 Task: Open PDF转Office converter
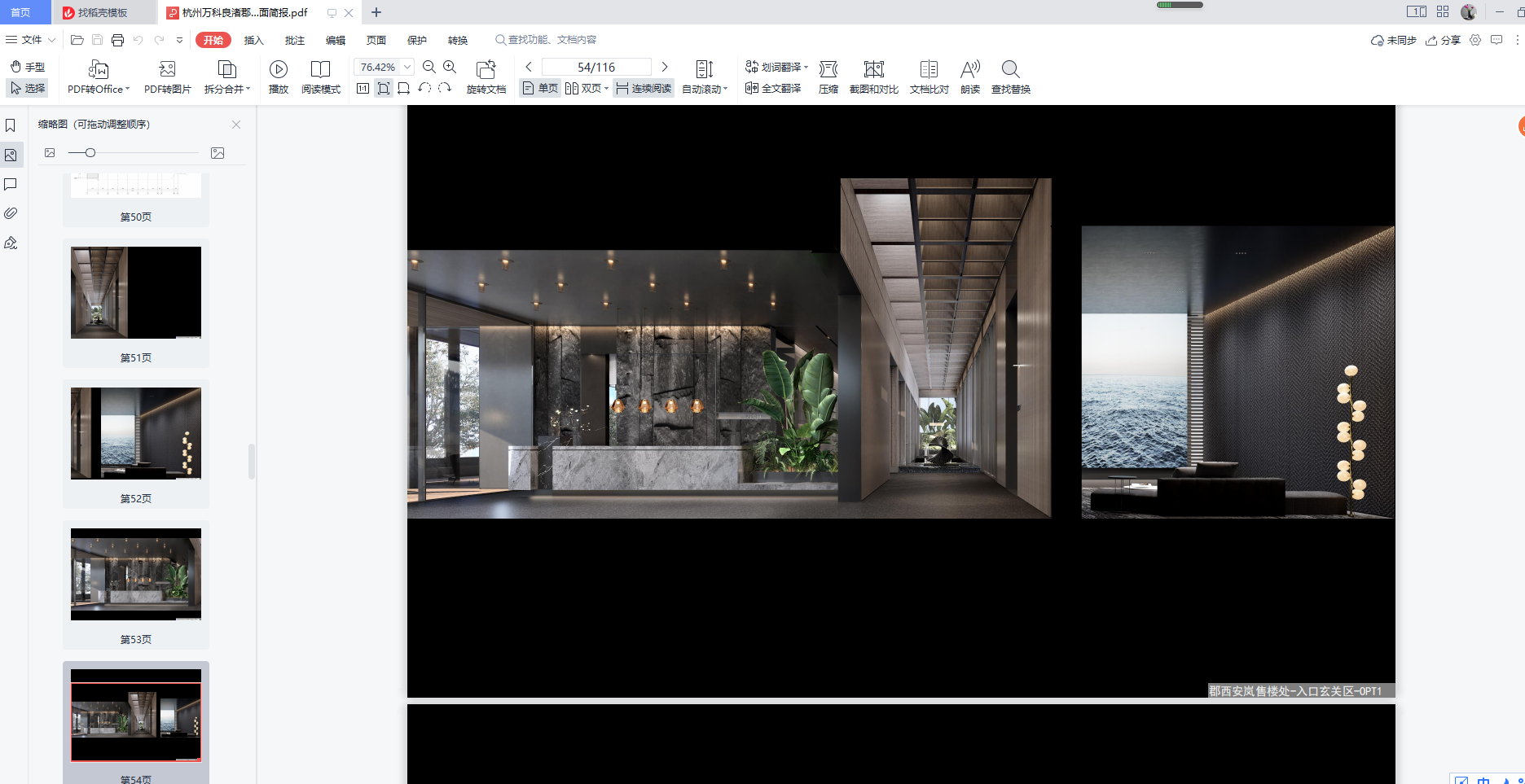99,78
